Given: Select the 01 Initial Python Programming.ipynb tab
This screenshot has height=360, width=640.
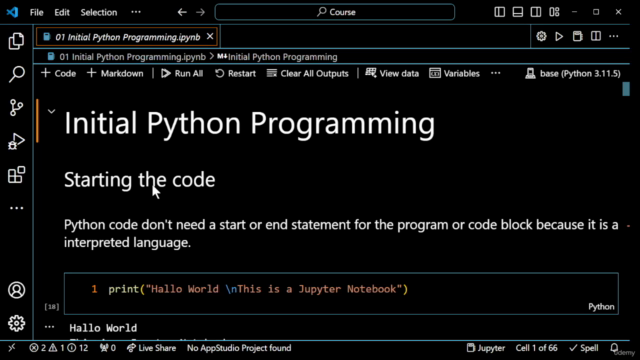Looking at the screenshot, I should tap(127, 37).
